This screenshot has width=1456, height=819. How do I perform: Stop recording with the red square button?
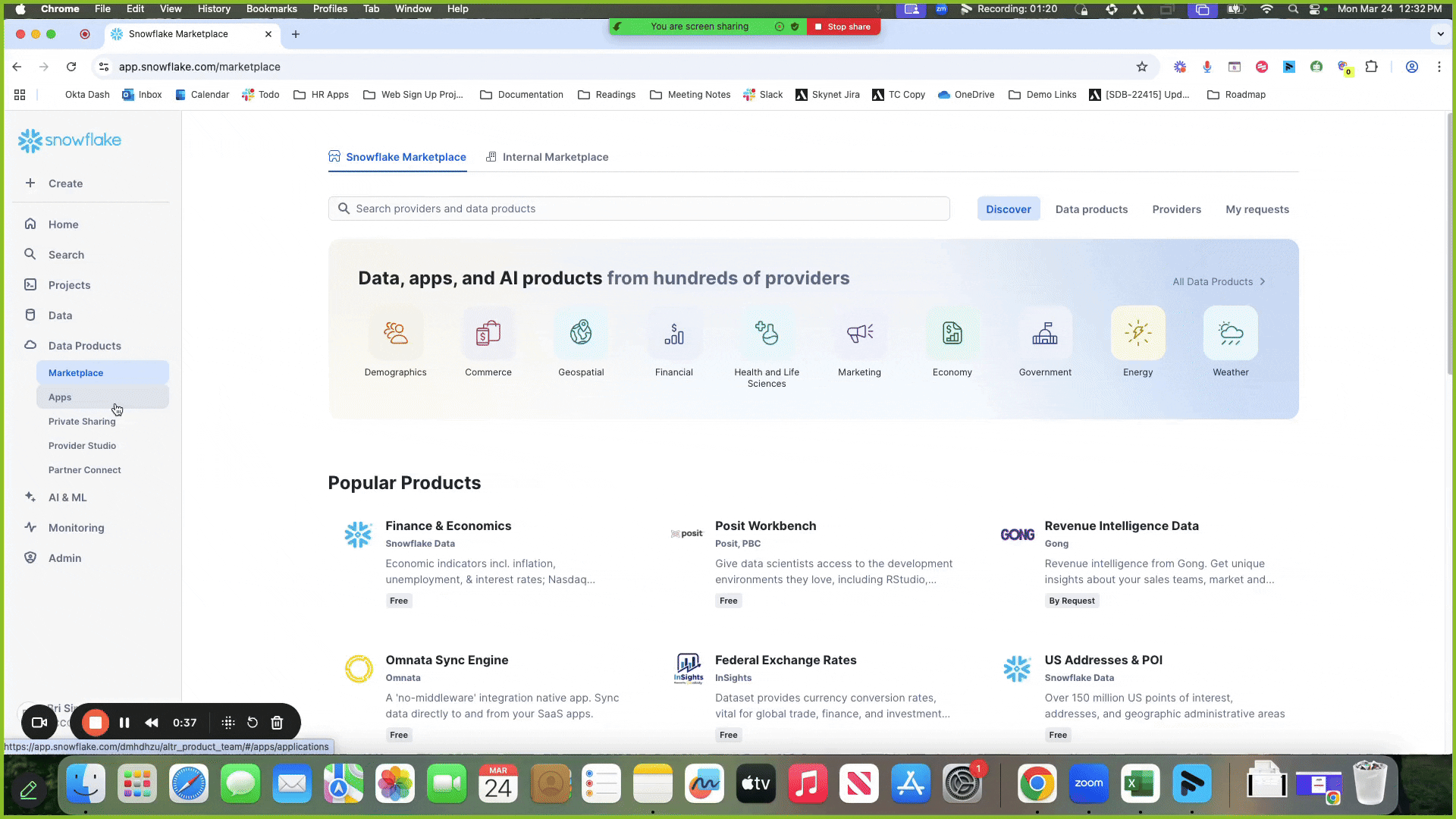[96, 723]
